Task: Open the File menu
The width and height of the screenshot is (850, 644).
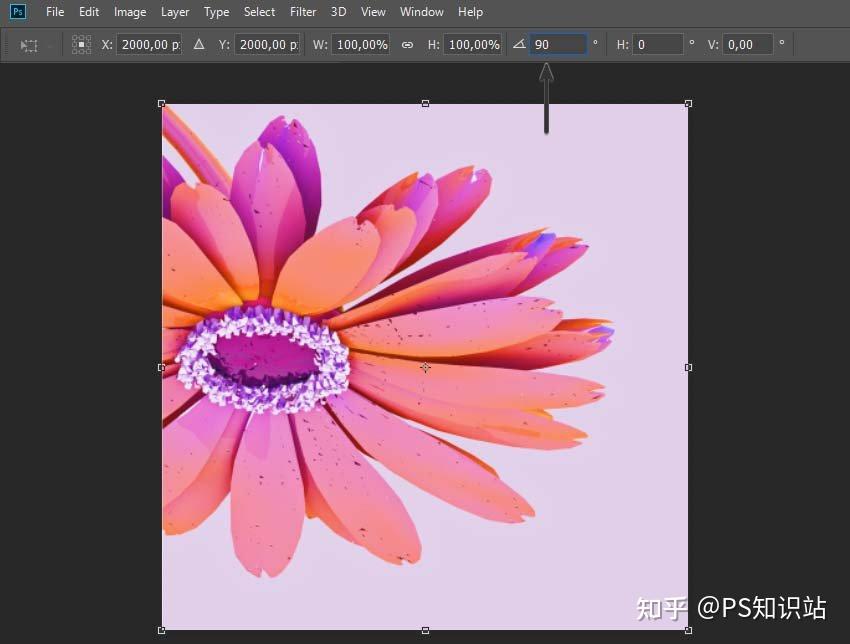Action: pos(55,12)
